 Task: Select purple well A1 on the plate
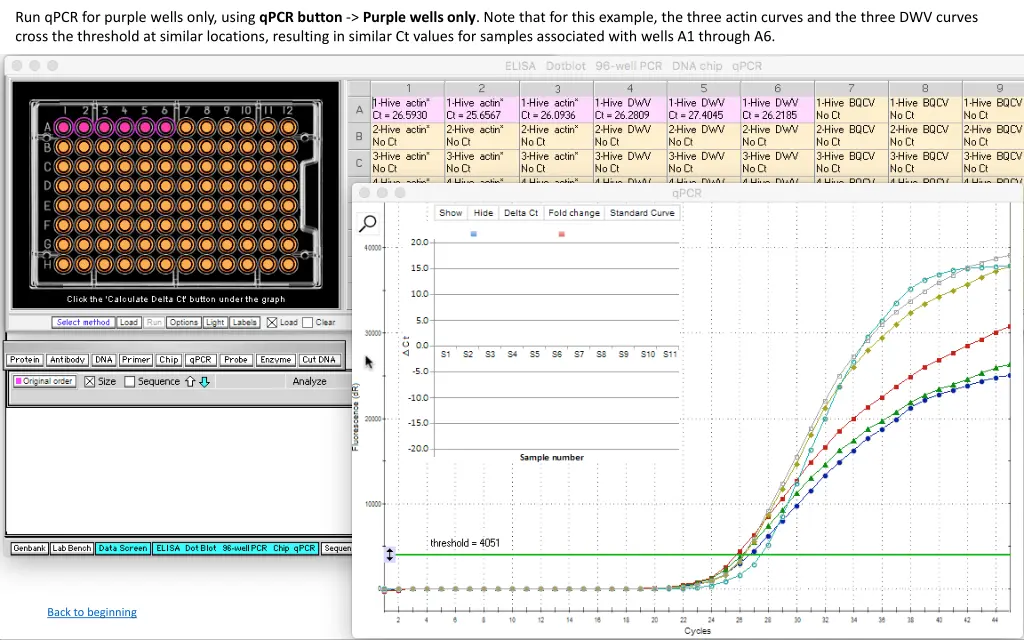[63, 127]
